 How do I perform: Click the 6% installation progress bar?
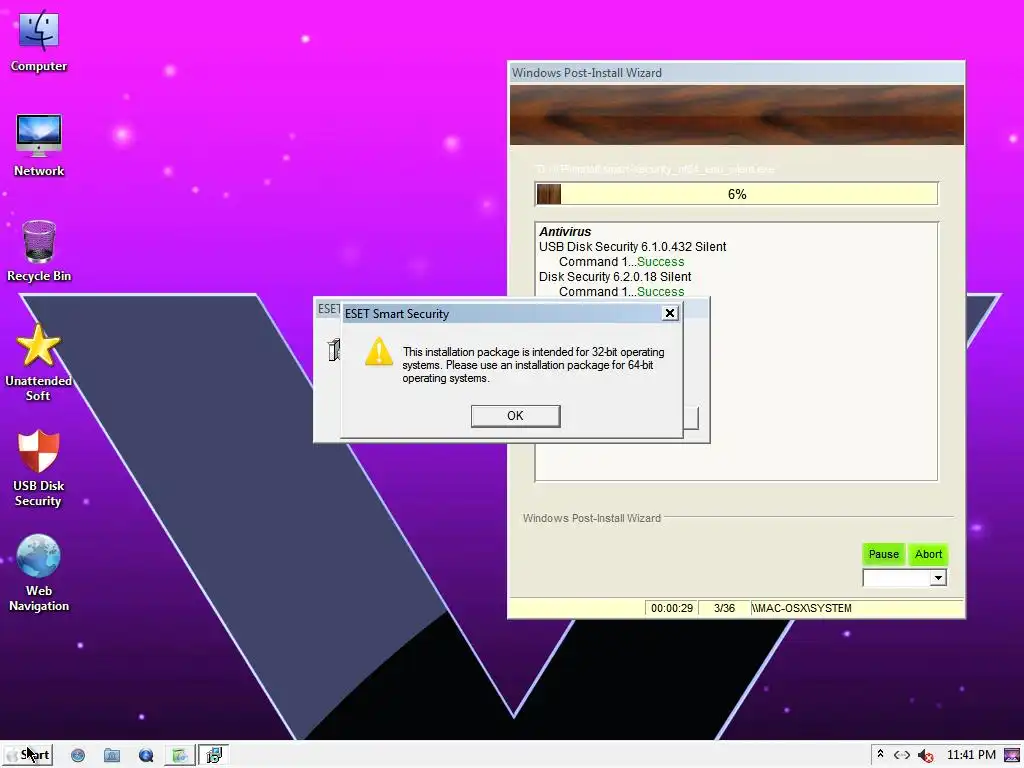click(x=737, y=194)
